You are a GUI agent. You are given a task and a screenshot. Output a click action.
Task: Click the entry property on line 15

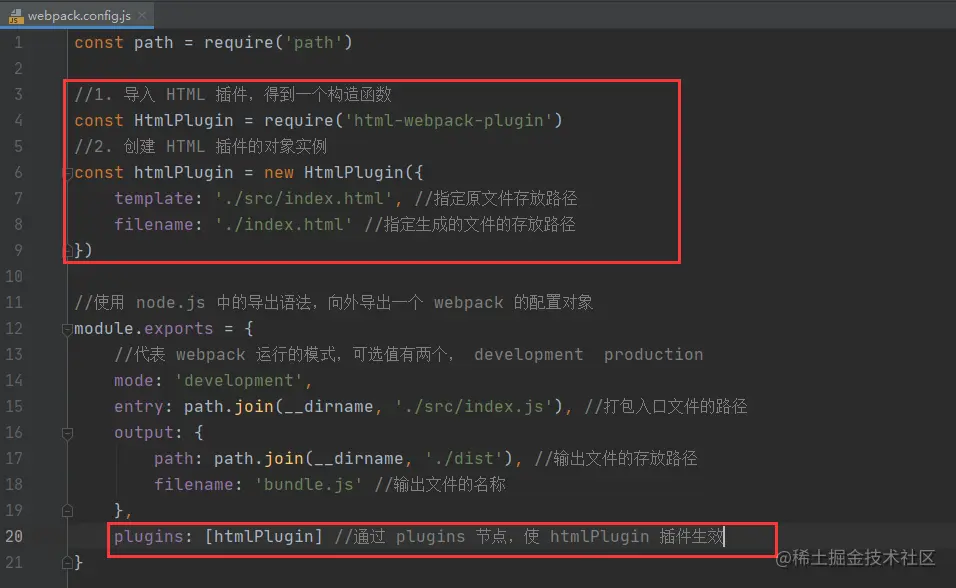[139, 406]
